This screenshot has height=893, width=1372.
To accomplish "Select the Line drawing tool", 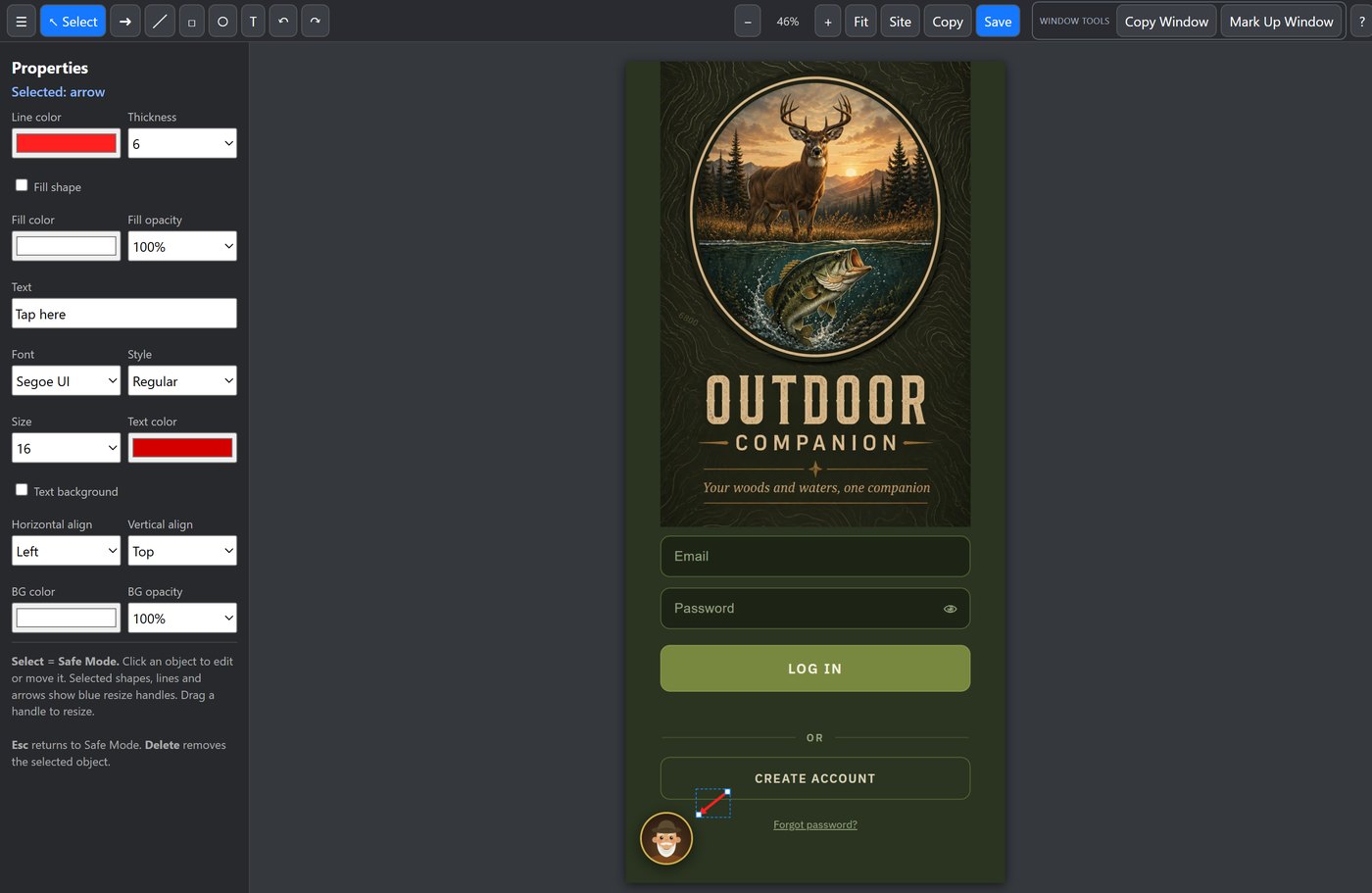I will (160, 22).
